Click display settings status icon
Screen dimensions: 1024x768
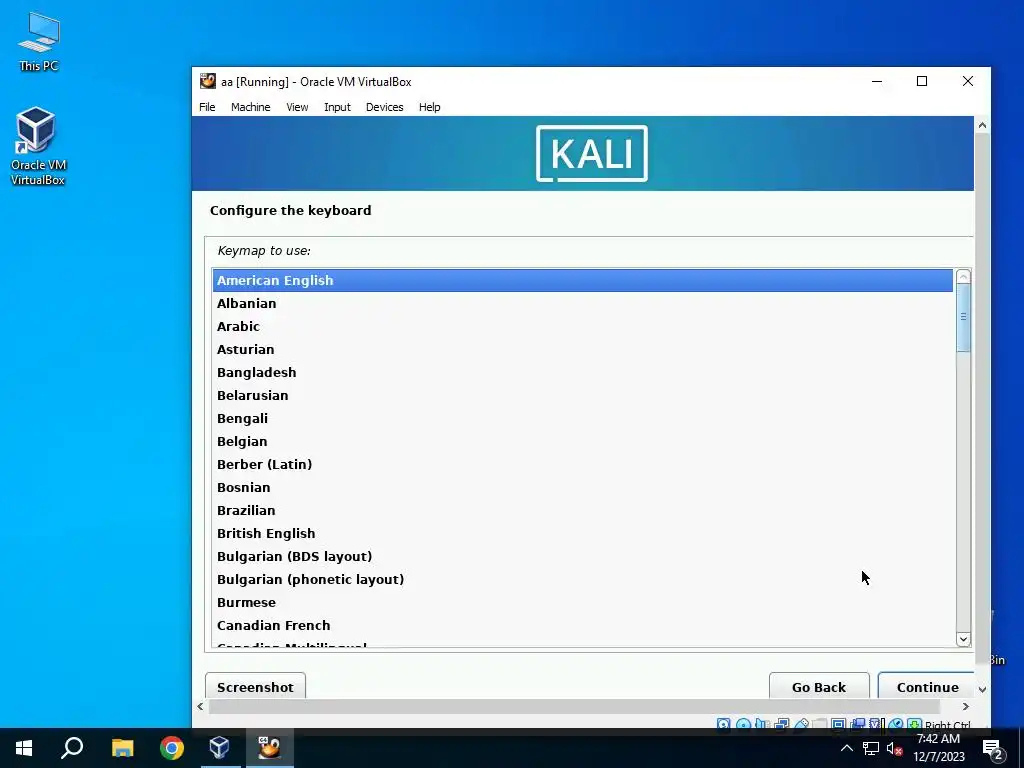coord(838,724)
